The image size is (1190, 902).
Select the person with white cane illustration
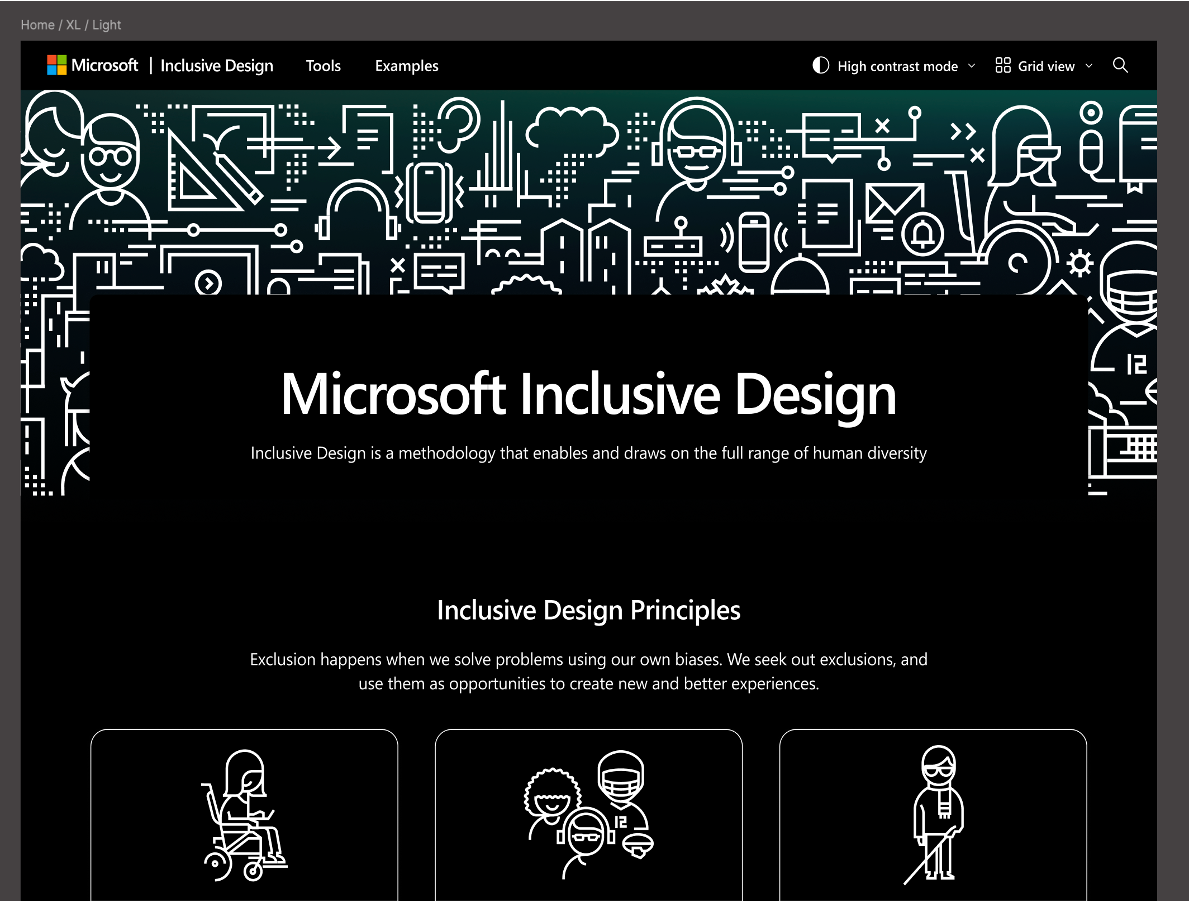click(933, 816)
